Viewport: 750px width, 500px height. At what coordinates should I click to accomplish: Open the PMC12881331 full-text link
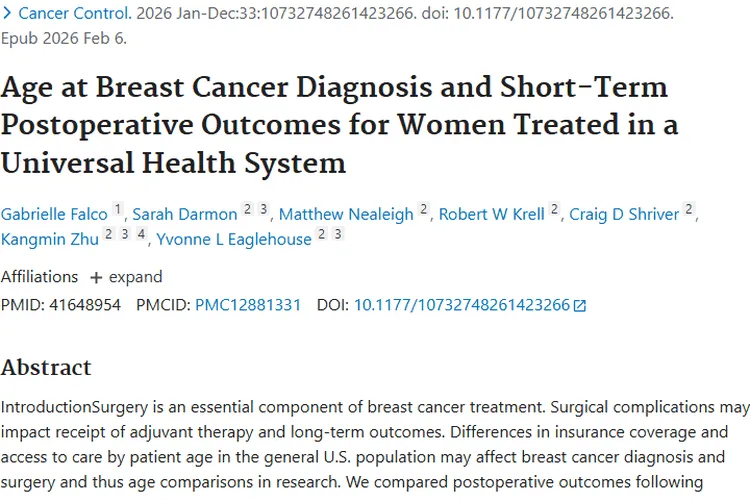click(248, 305)
